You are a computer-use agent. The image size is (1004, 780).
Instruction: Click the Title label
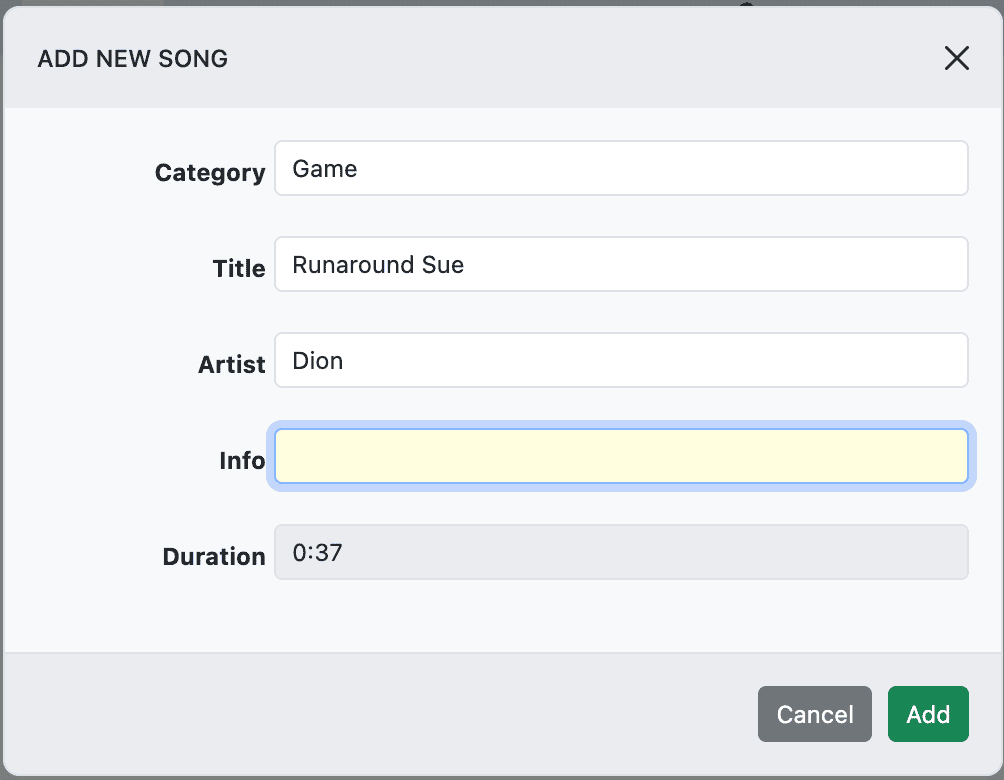pyautogui.click(x=238, y=268)
